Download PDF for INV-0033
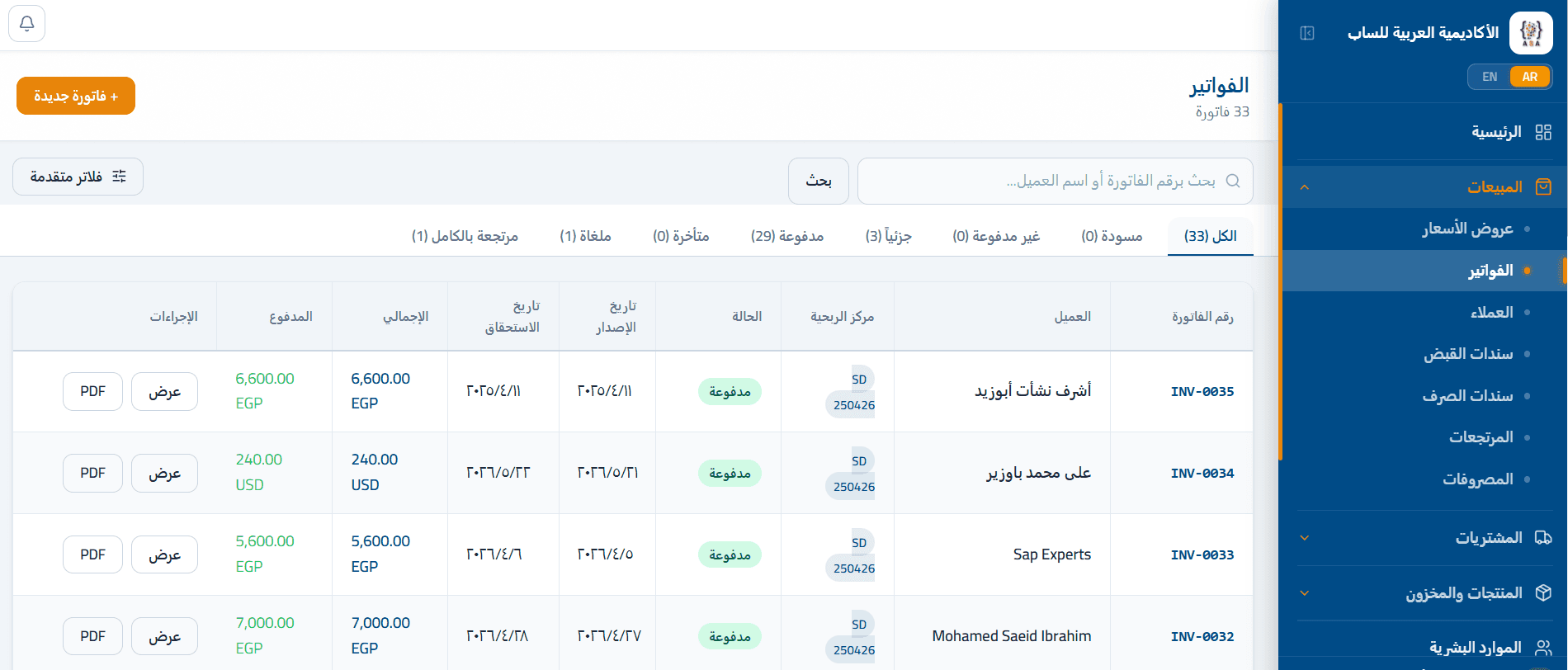Image resolution: width=1568 pixels, height=670 pixels. point(92,554)
